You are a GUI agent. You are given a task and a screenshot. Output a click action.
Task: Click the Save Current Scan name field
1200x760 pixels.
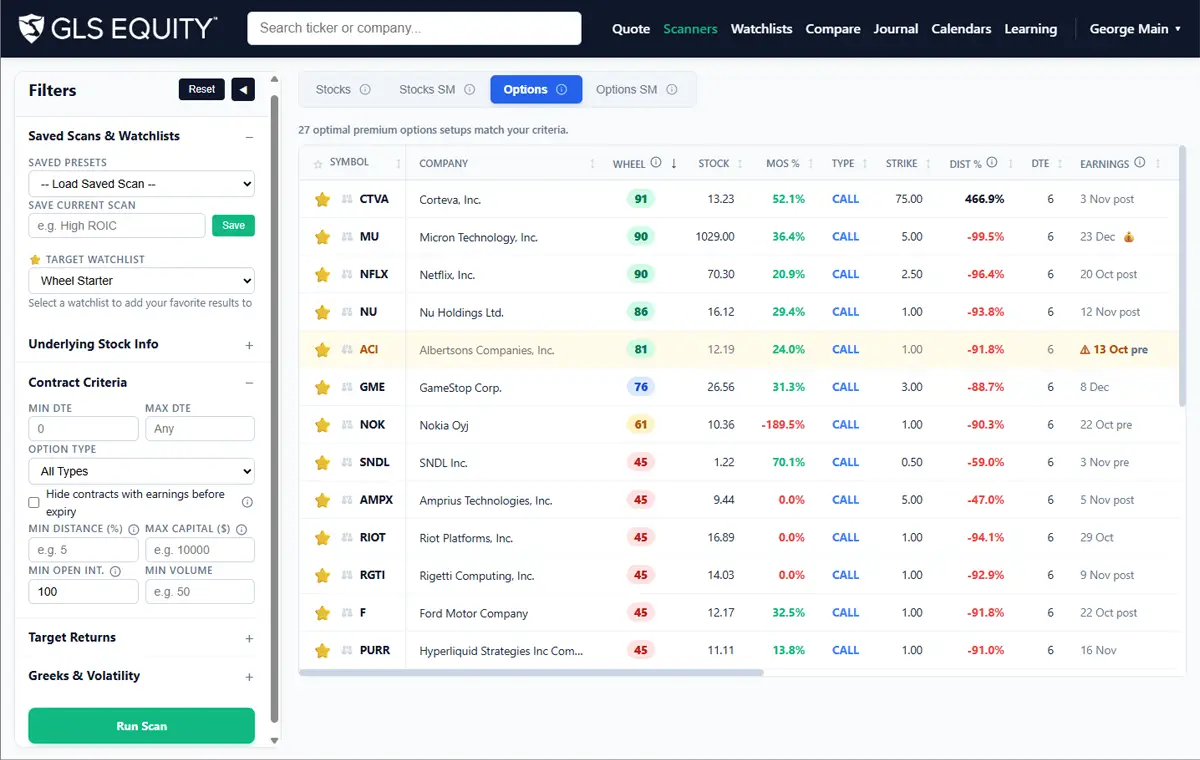(116, 226)
